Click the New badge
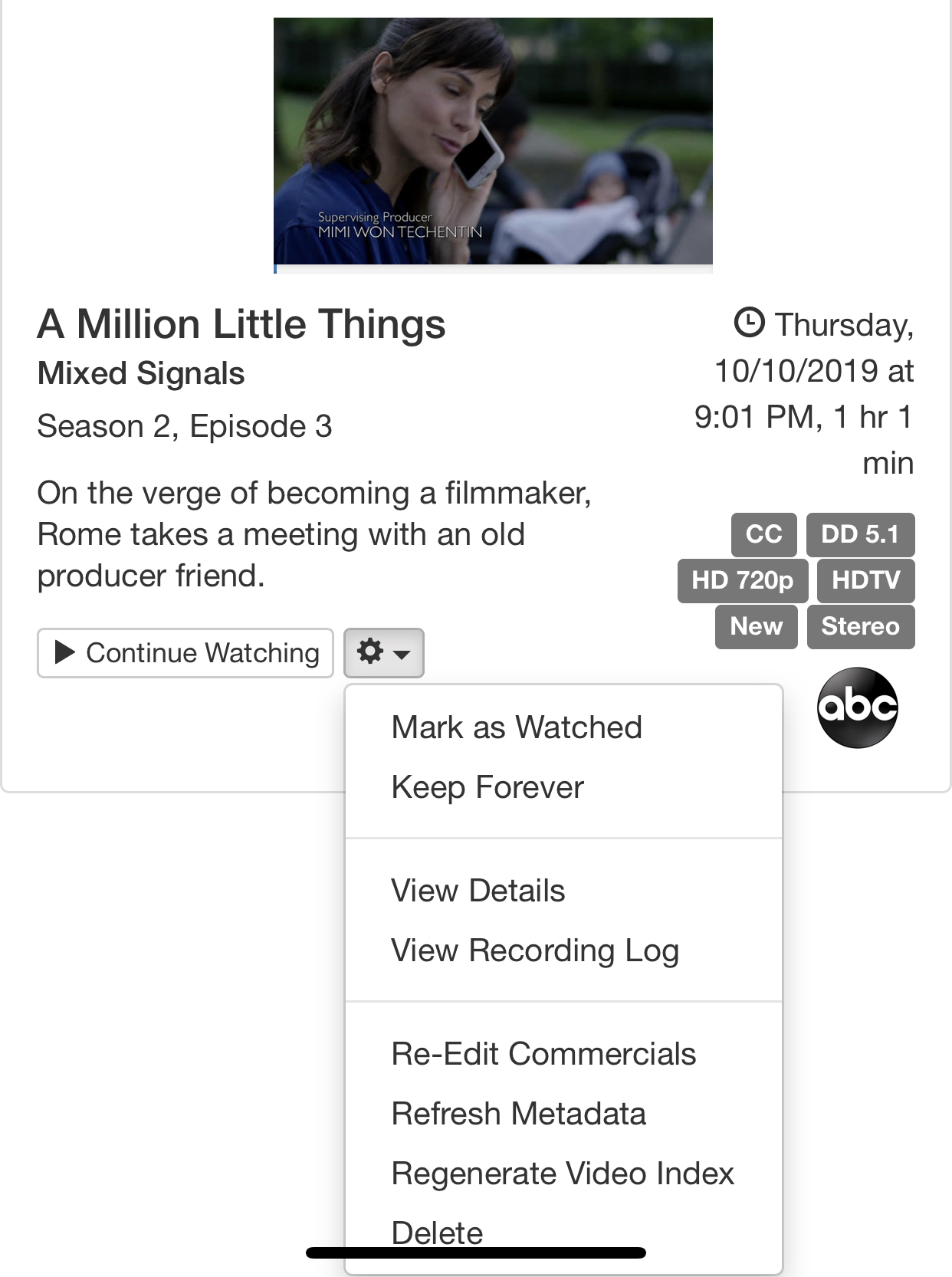Image resolution: width=952 pixels, height=1277 pixels. pyautogui.click(x=756, y=626)
